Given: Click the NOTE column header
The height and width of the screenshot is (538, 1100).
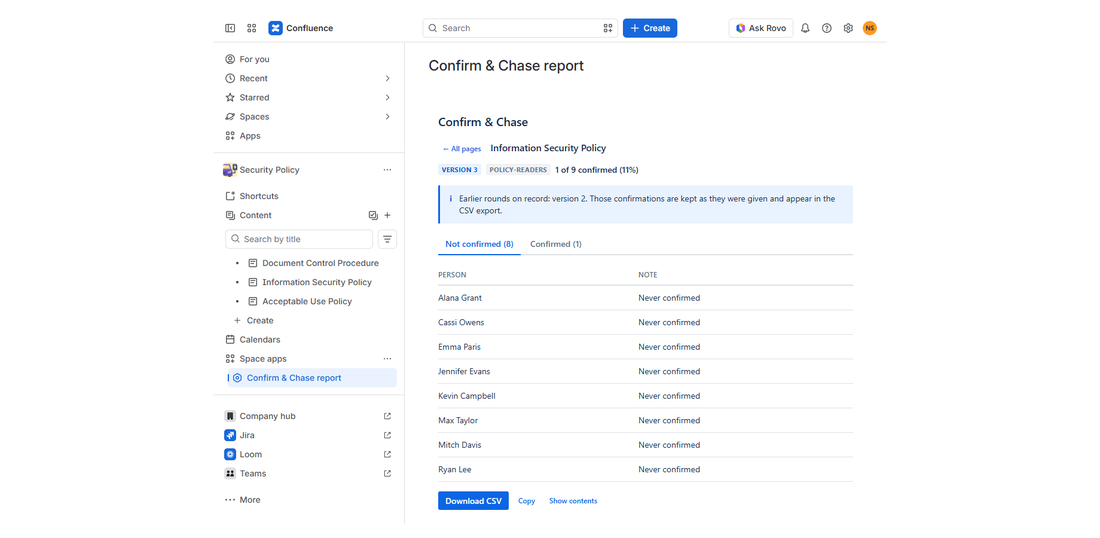Looking at the screenshot, I should 648,275.
